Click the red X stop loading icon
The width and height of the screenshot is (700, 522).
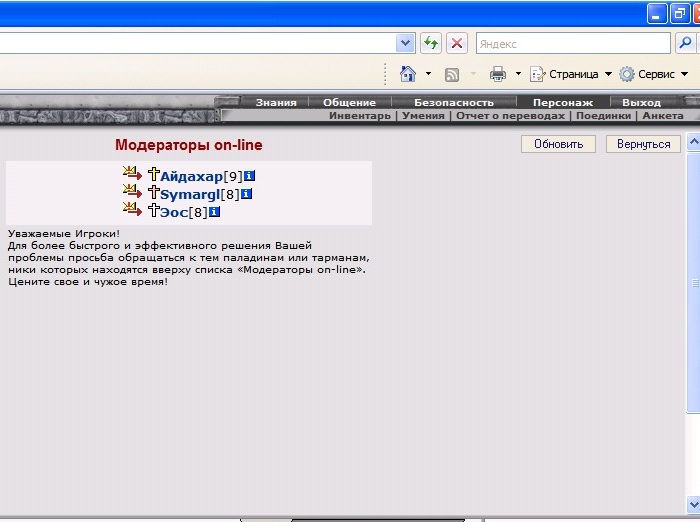(457, 43)
